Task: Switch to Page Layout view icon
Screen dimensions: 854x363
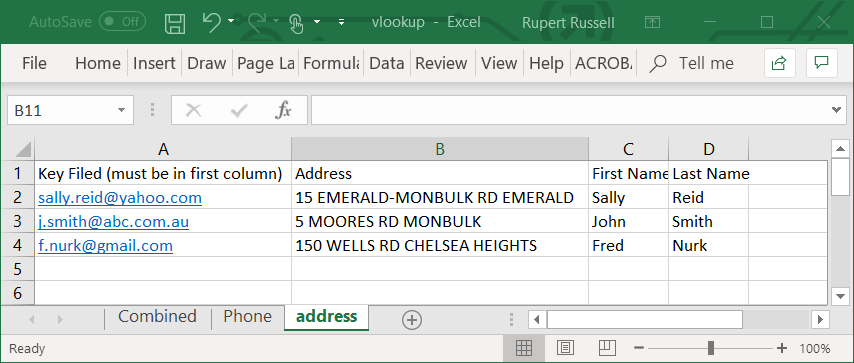Action: [565, 348]
